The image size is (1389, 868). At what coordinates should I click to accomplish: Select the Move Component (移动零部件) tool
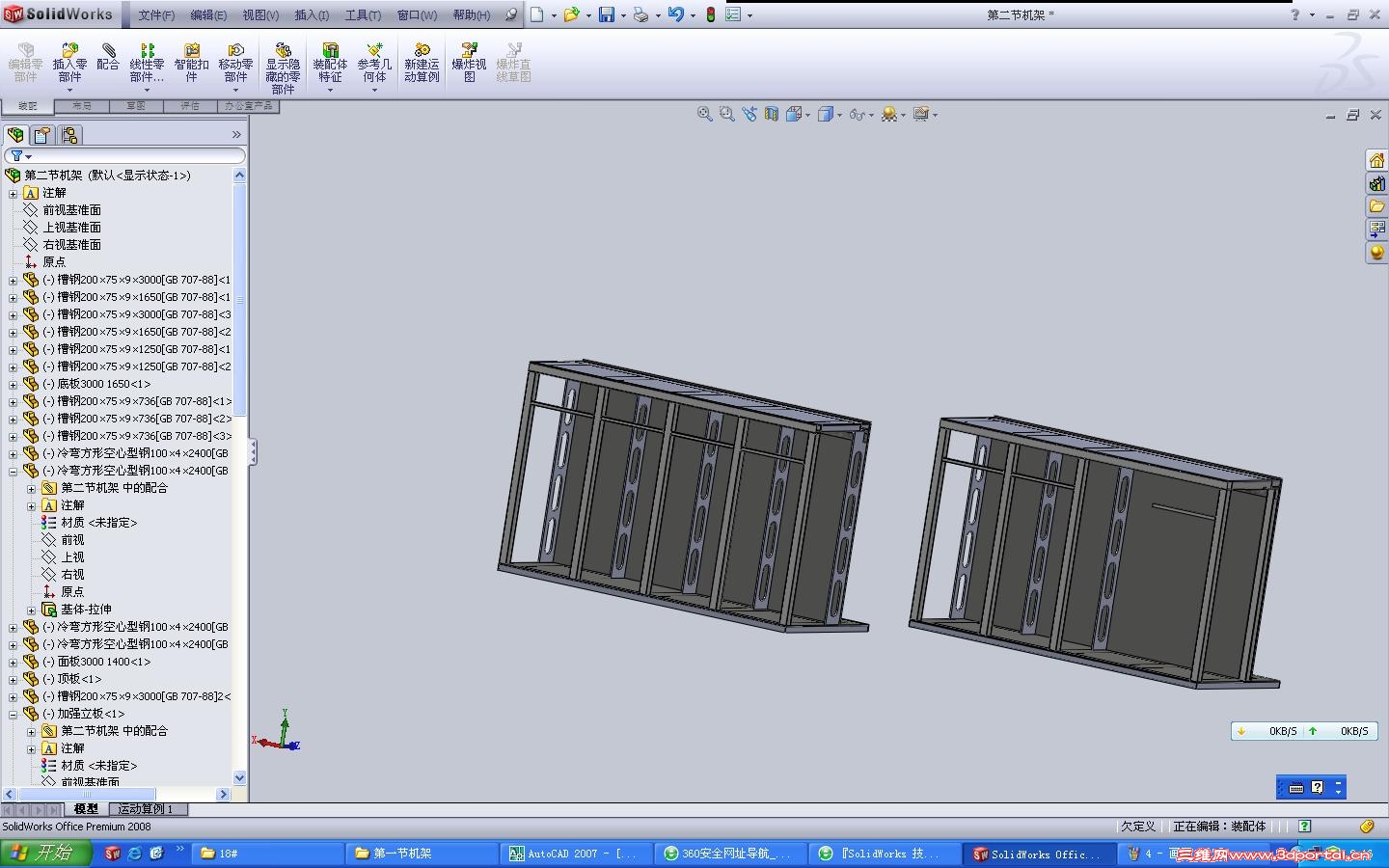click(x=235, y=63)
